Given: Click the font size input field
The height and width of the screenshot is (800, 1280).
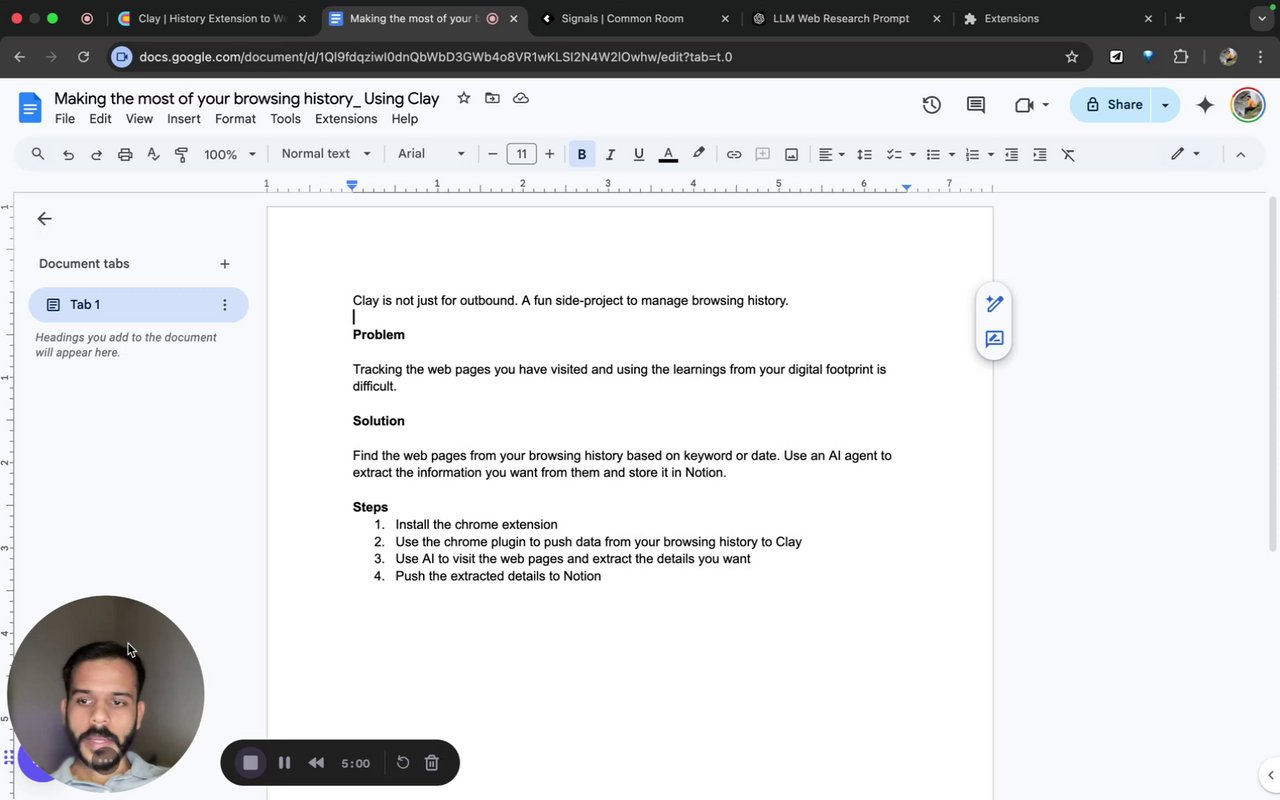Looking at the screenshot, I should [x=521, y=154].
